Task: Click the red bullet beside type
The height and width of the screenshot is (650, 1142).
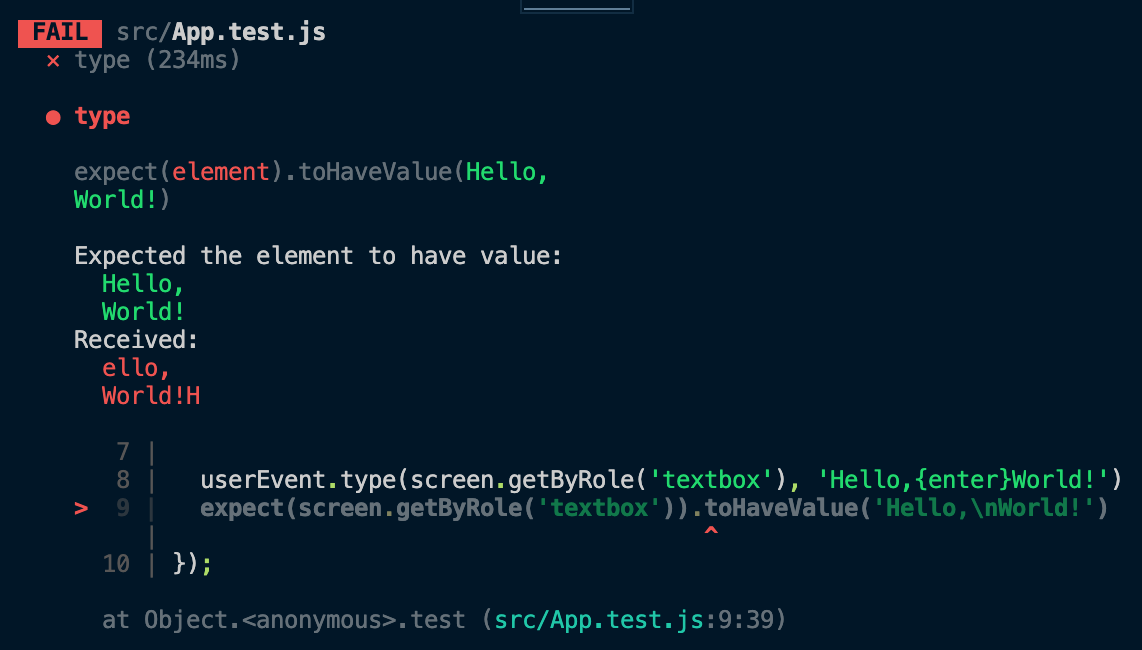Action: click(53, 117)
